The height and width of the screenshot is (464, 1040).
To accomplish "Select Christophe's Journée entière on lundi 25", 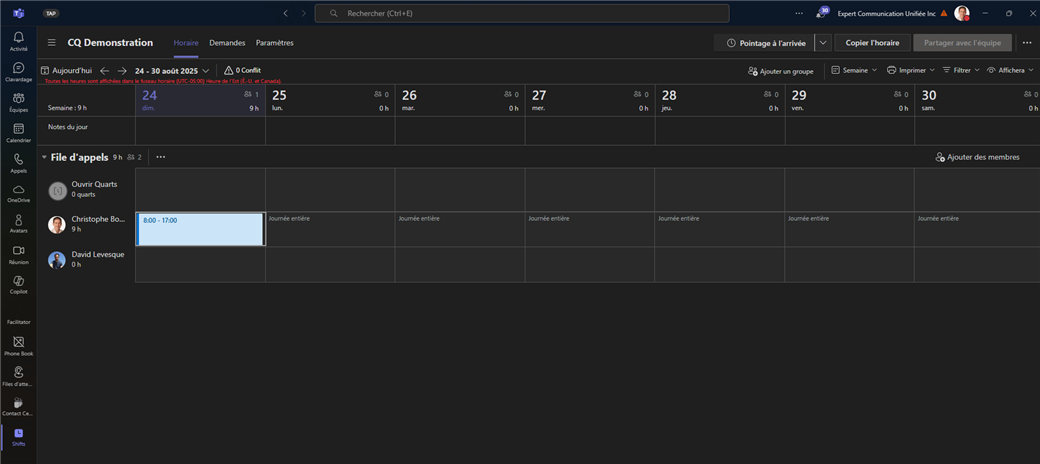I will tap(330, 229).
